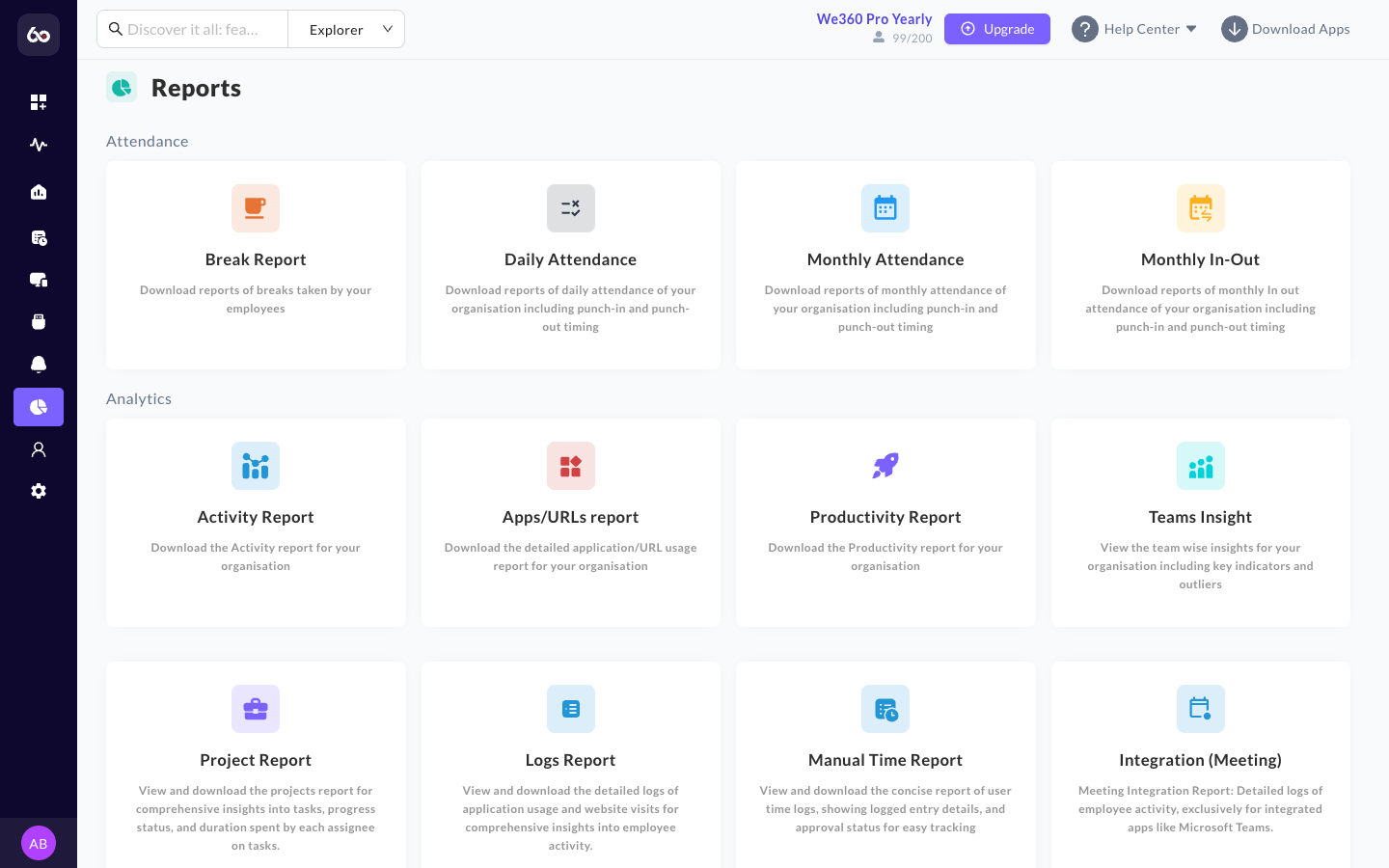
Task: Click the 99/200 user count
Action: click(912, 39)
